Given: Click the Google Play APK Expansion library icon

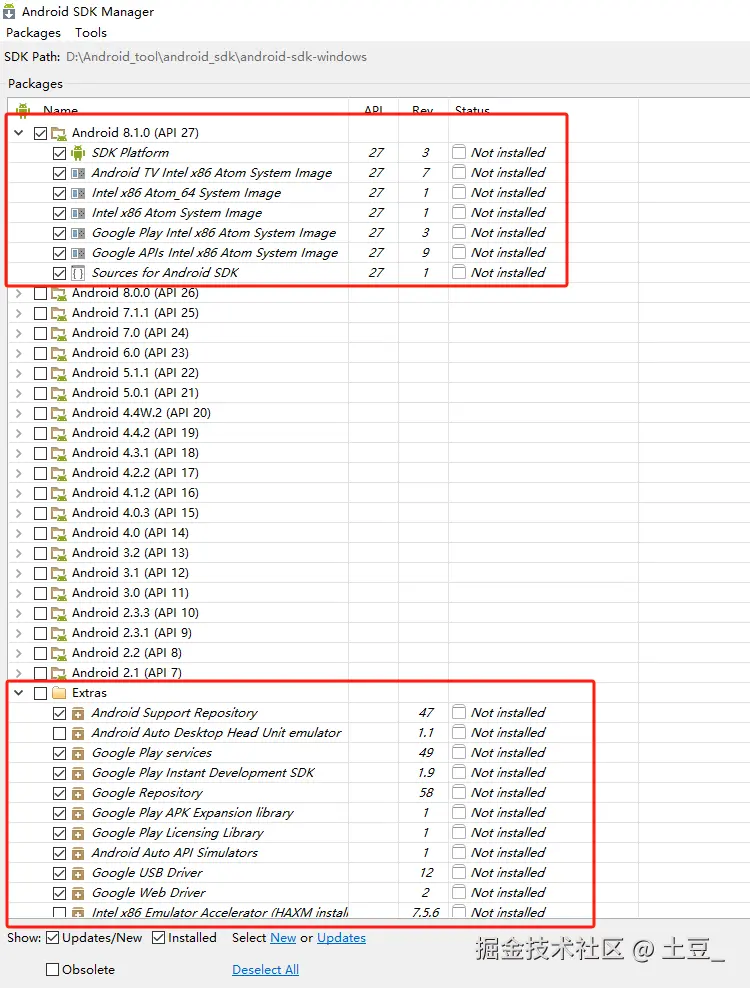Looking at the screenshot, I should [x=78, y=813].
